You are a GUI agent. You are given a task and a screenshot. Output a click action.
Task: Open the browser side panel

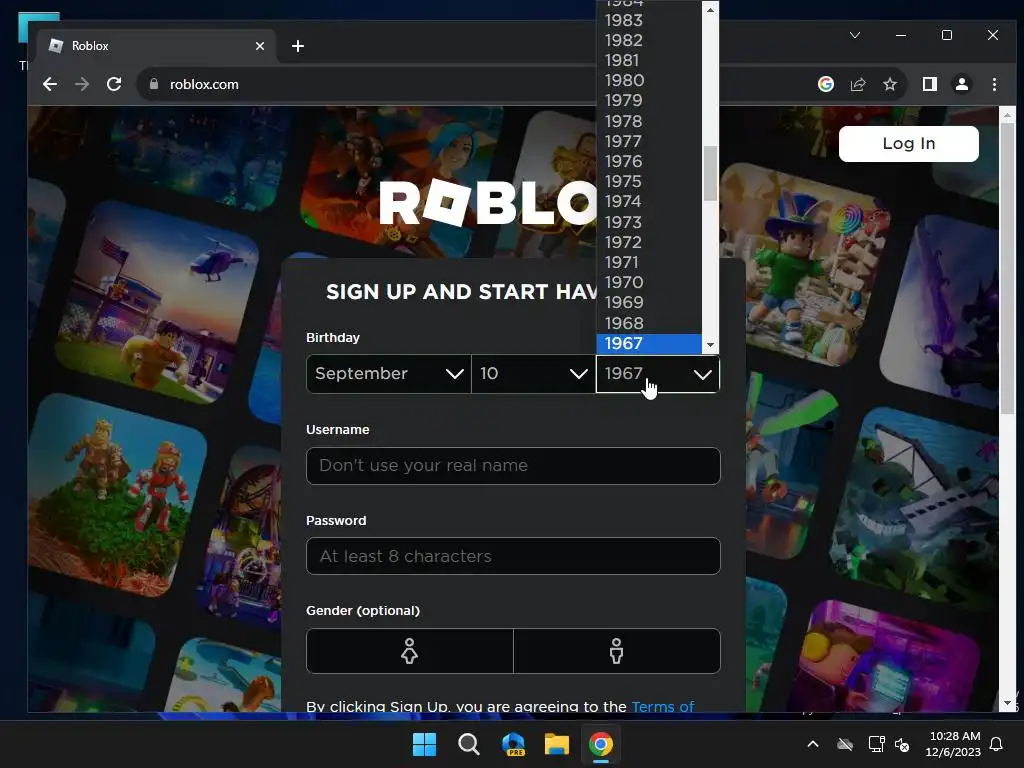[930, 84]
